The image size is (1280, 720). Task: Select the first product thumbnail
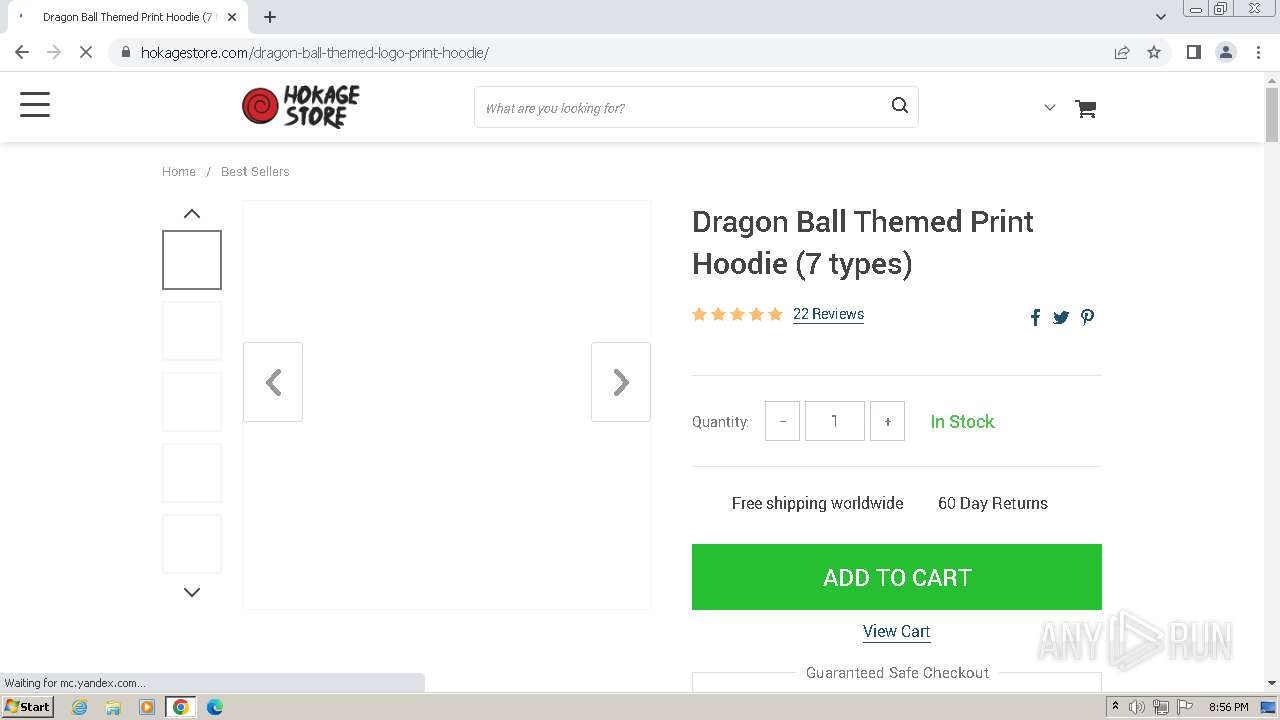point(192,260)
